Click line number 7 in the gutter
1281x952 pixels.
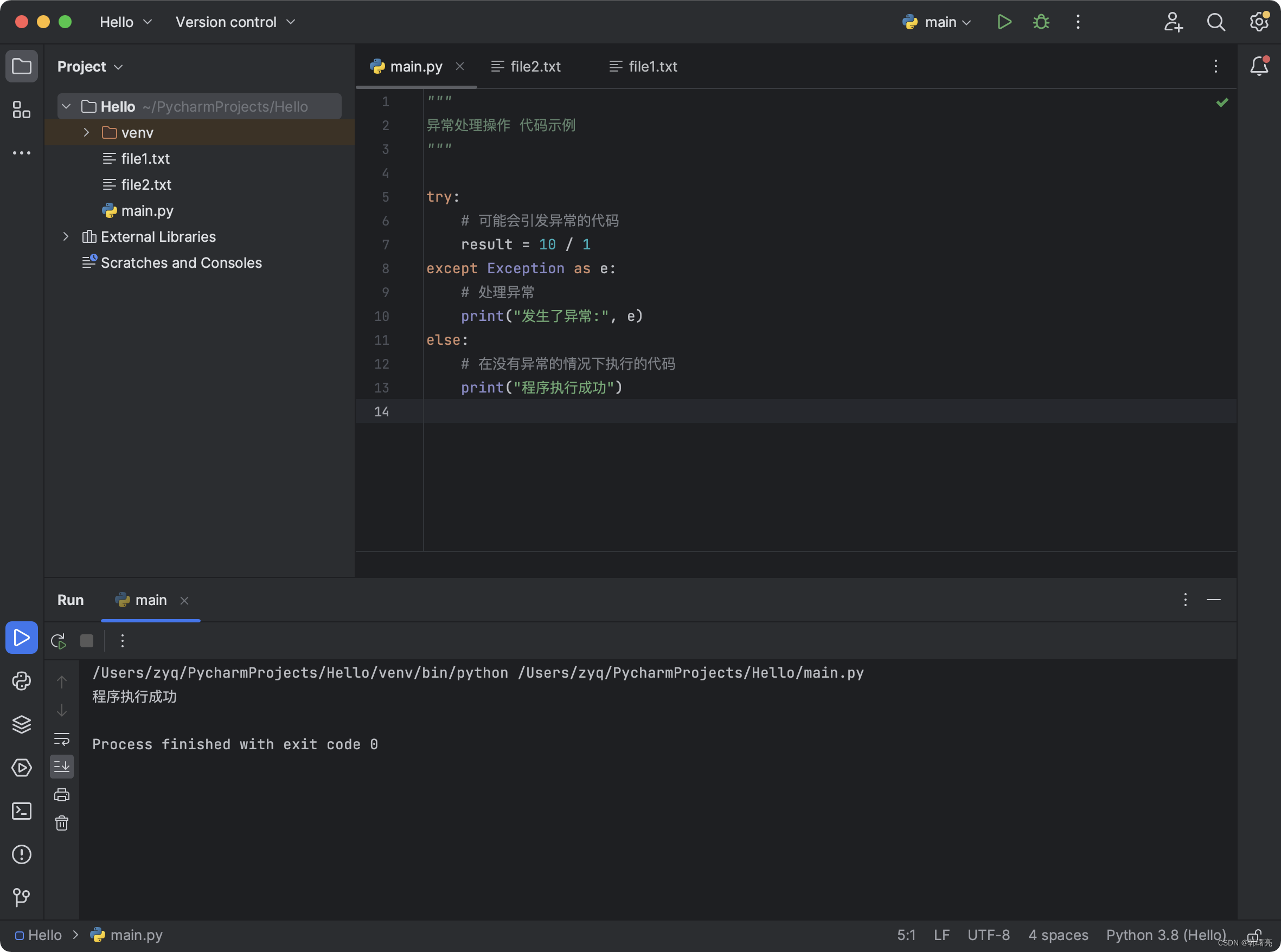tap(385, 245)
